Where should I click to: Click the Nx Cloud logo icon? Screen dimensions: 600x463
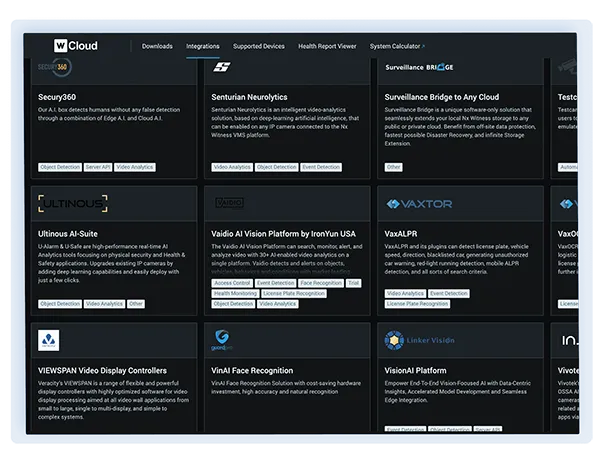(x=61, y=45)
